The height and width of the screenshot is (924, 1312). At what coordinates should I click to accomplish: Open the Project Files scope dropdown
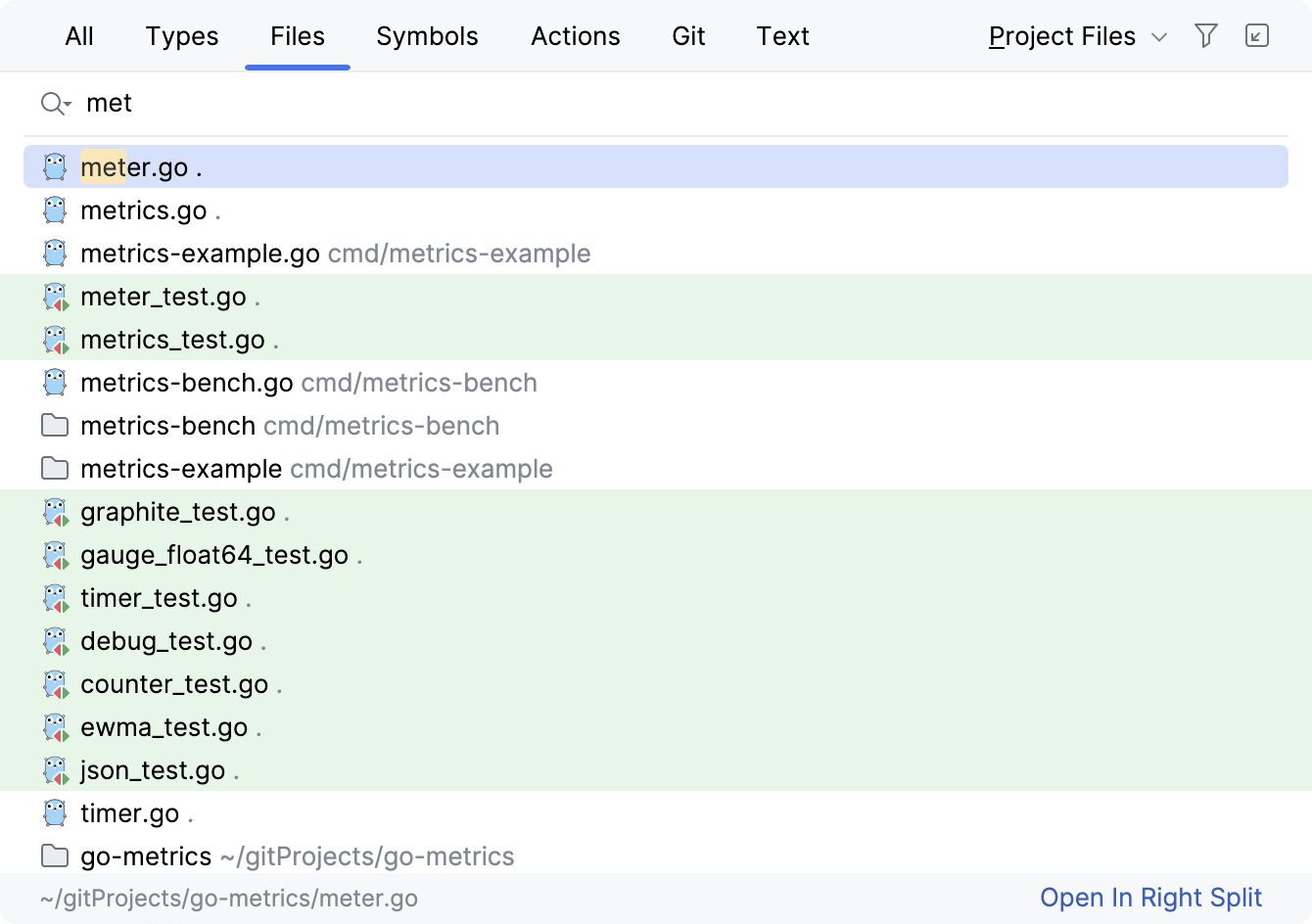coord(1062,35)
